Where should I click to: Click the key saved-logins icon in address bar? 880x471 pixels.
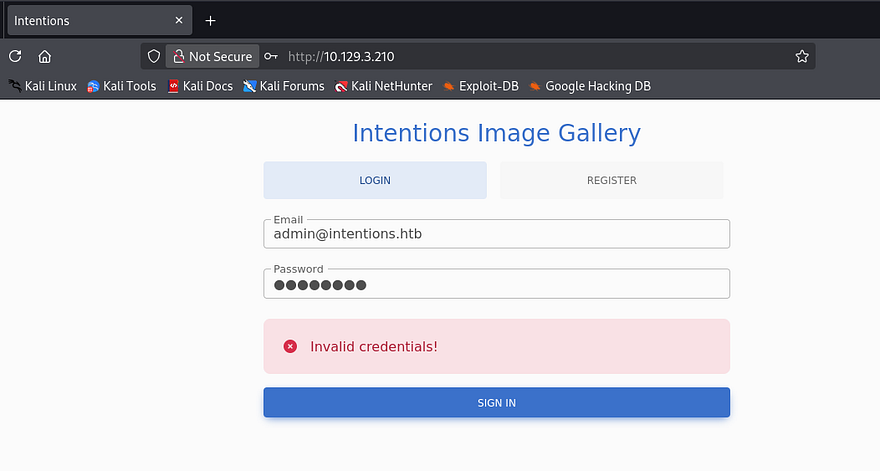click(270, 57)
